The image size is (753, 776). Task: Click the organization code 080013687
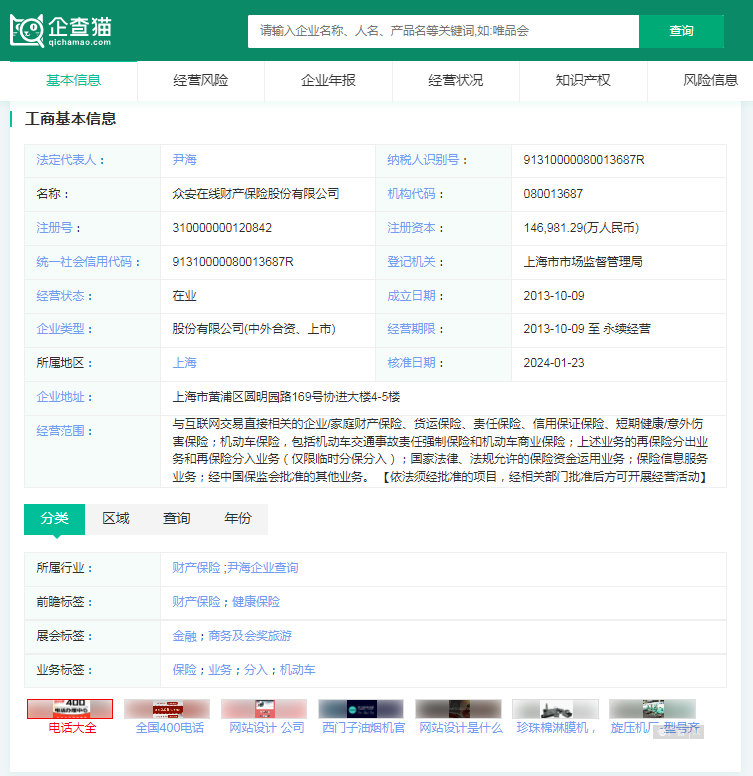tap(553, 194)
